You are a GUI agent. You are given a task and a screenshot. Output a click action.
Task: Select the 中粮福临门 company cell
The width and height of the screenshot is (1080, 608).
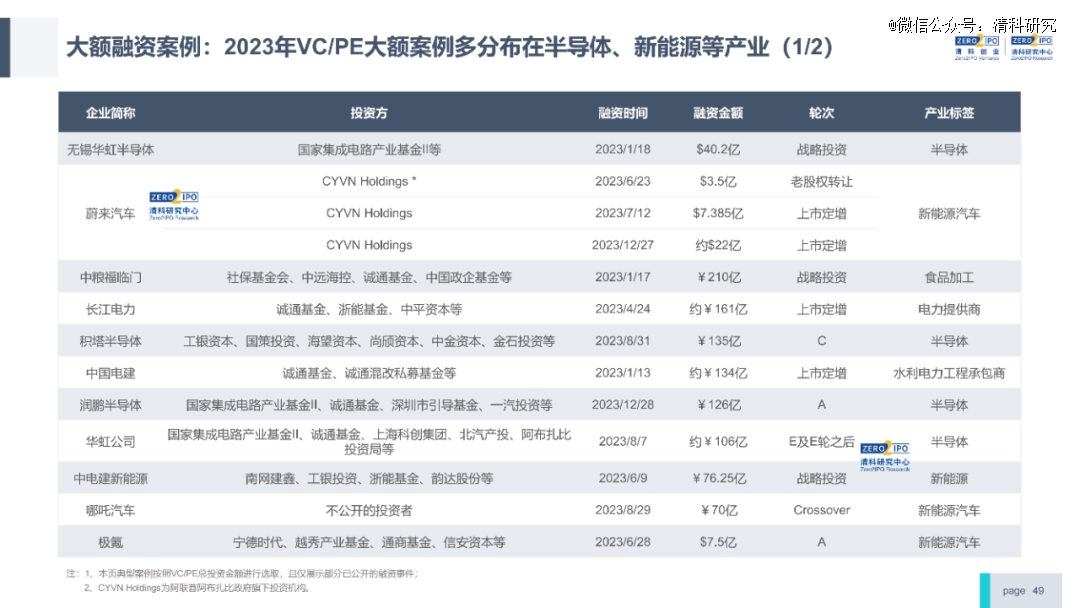tap(110, 277)
